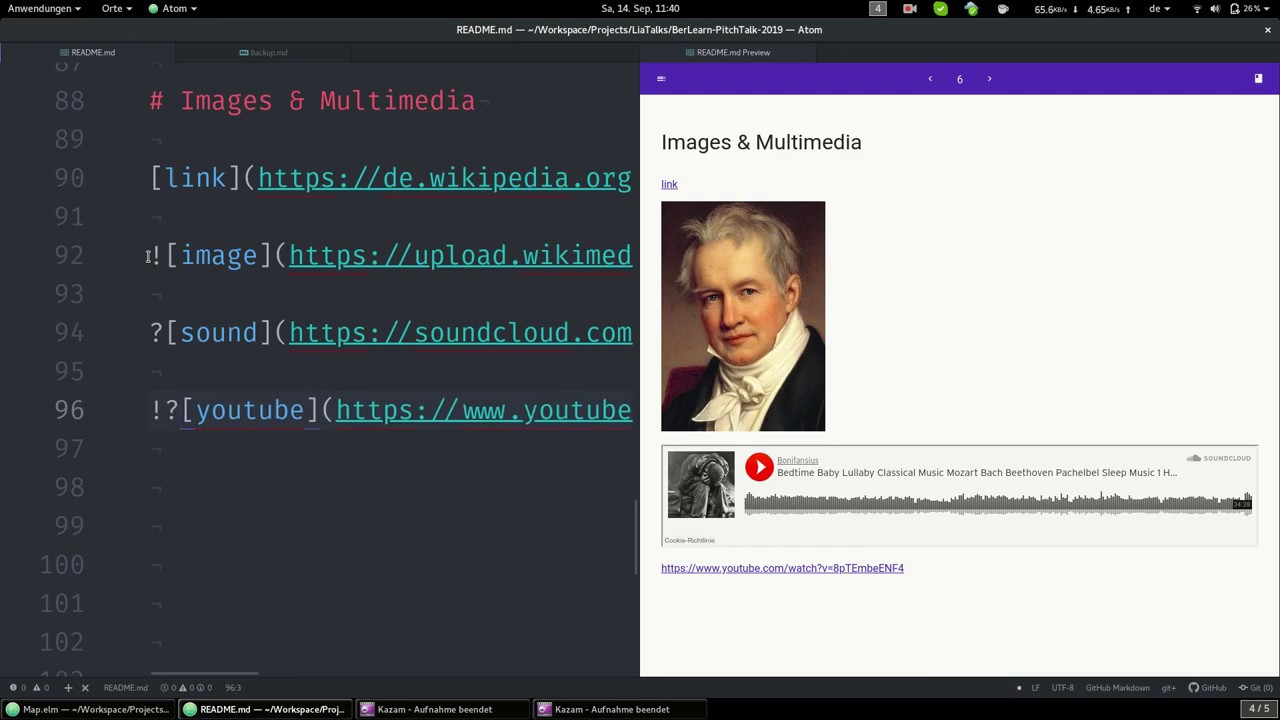Screen dimensions: 1280x720
Task: Switch to the backup.md tab
Action: [x=264, y=52]
